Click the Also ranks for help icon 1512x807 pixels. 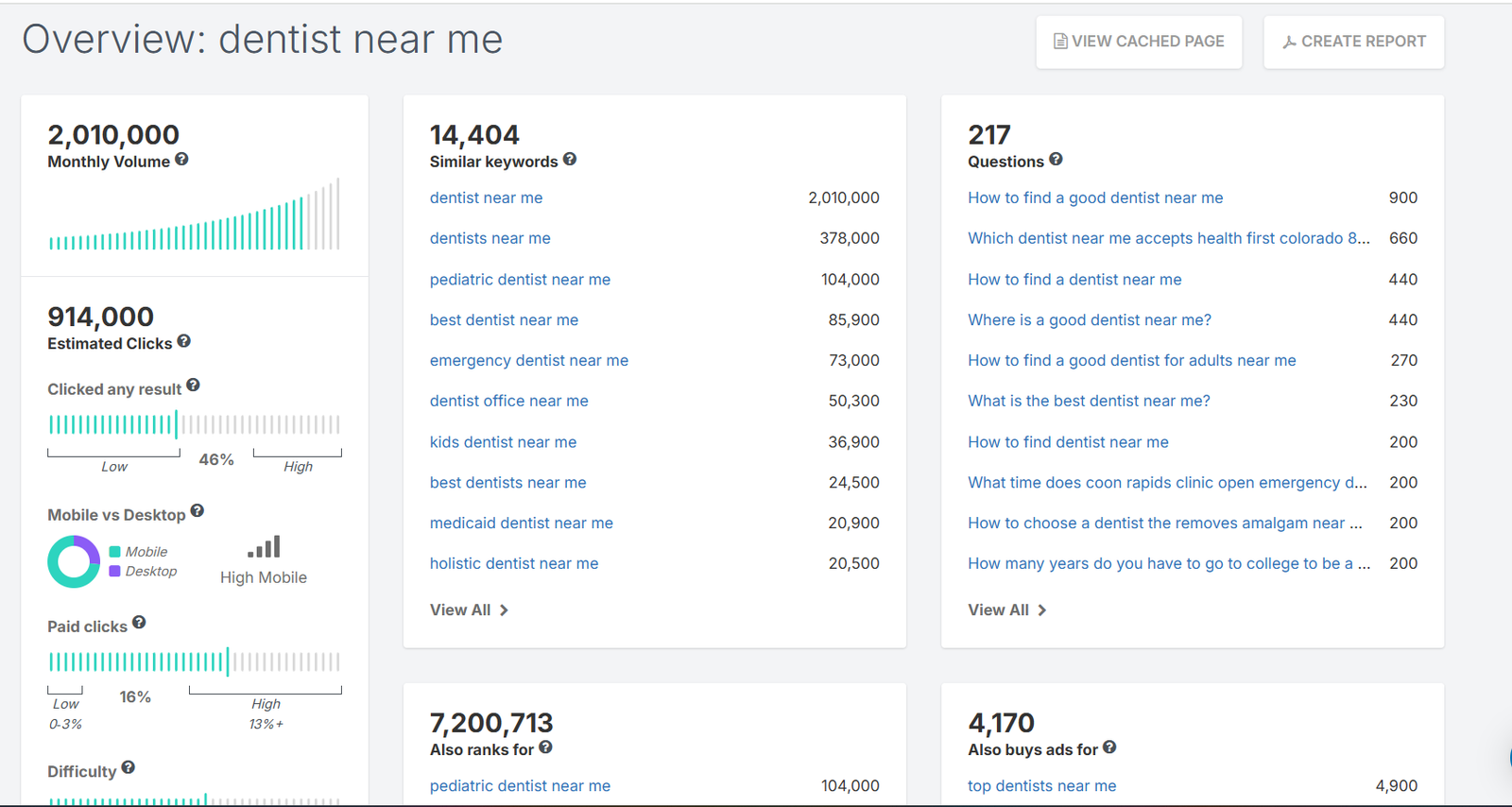coord(545,747)
